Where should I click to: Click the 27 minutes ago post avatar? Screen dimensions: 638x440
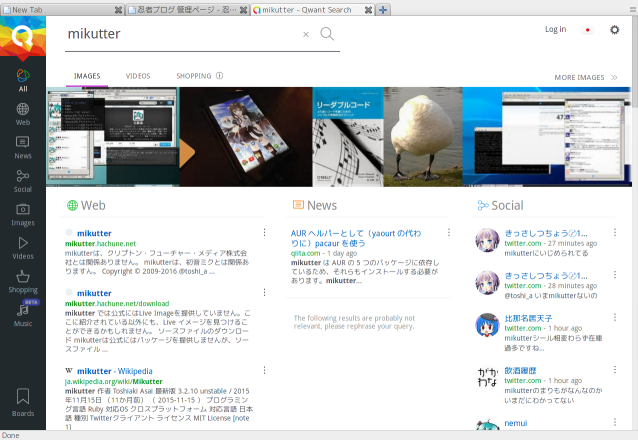click(487, 240)
